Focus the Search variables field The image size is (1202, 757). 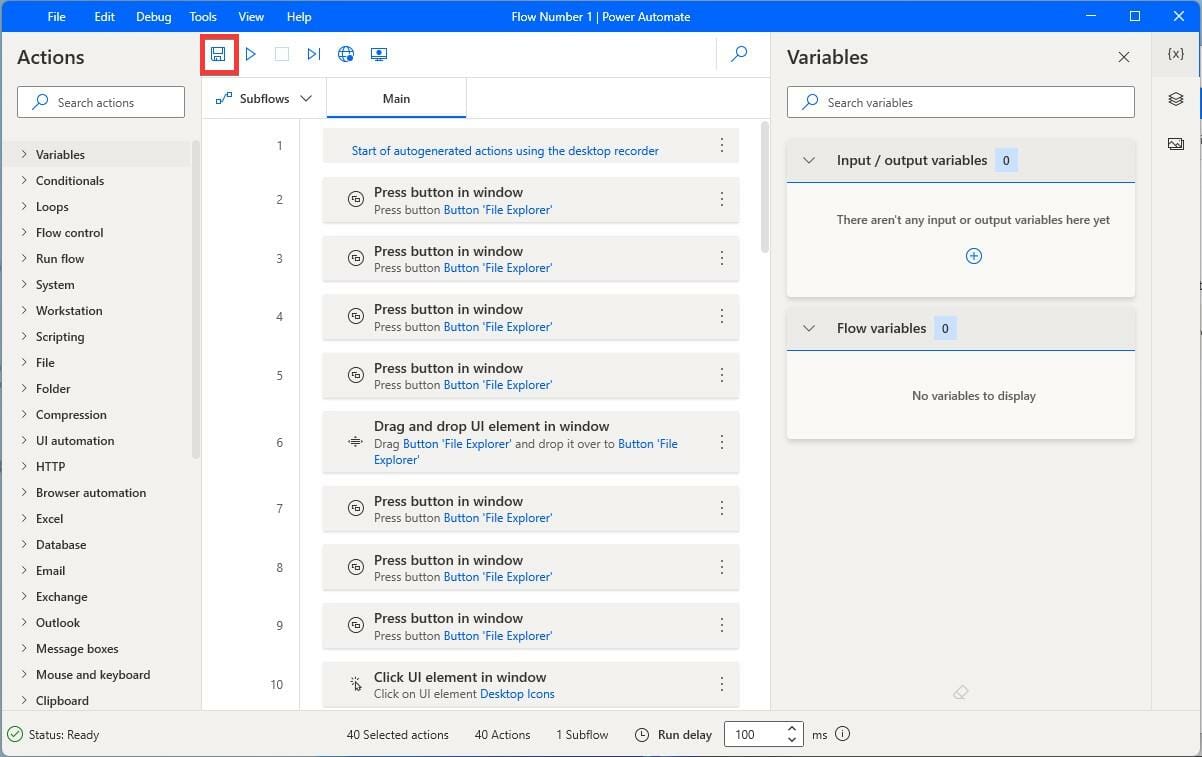(961, 102)
